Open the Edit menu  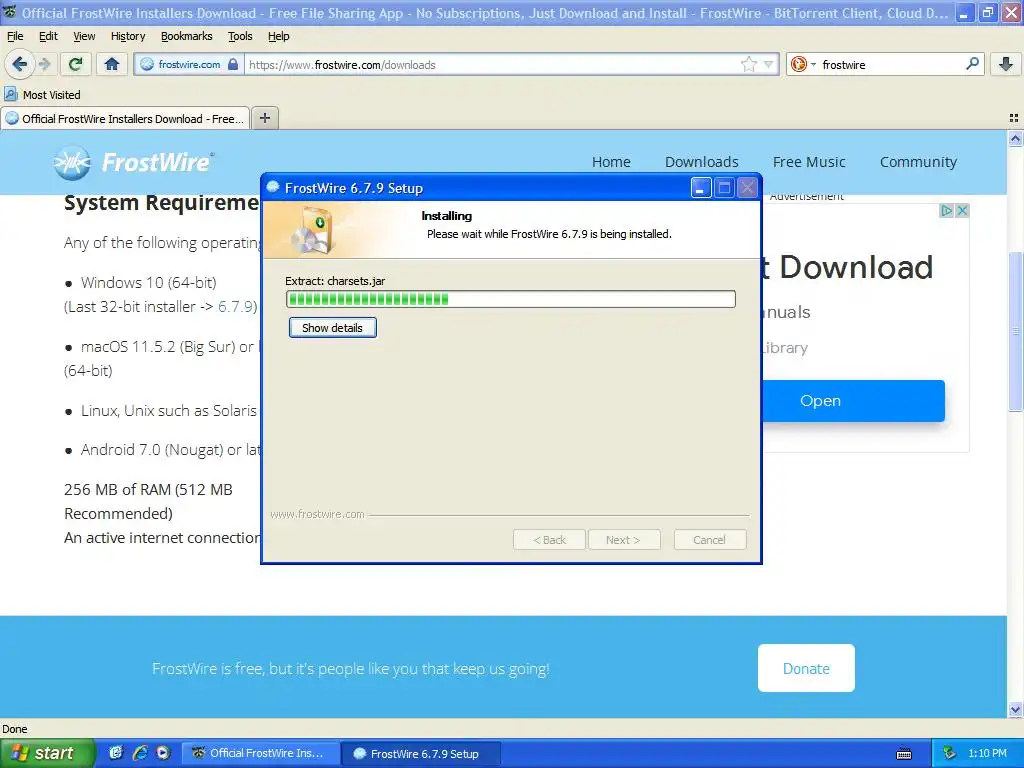(48, 36)
